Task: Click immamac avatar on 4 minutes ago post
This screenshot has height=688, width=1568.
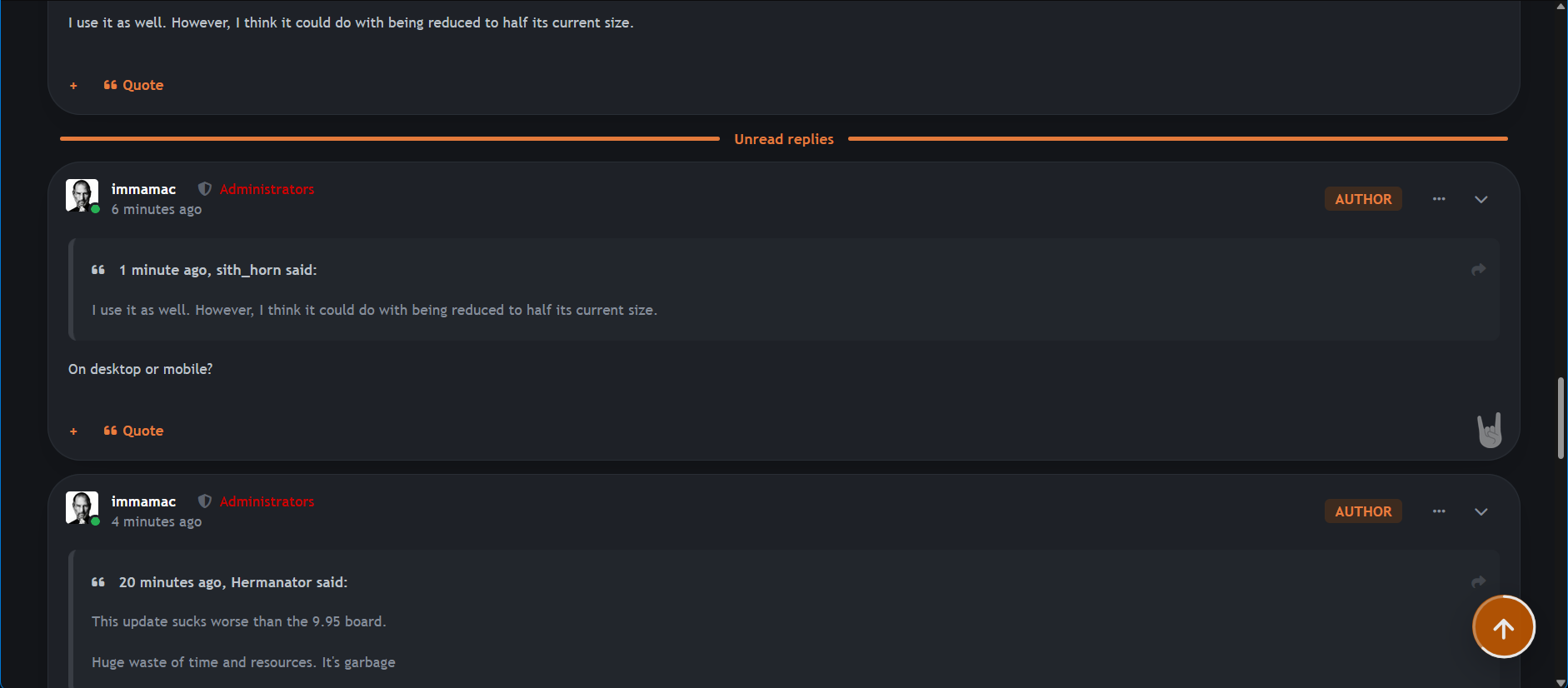Action: pos(82,507)
